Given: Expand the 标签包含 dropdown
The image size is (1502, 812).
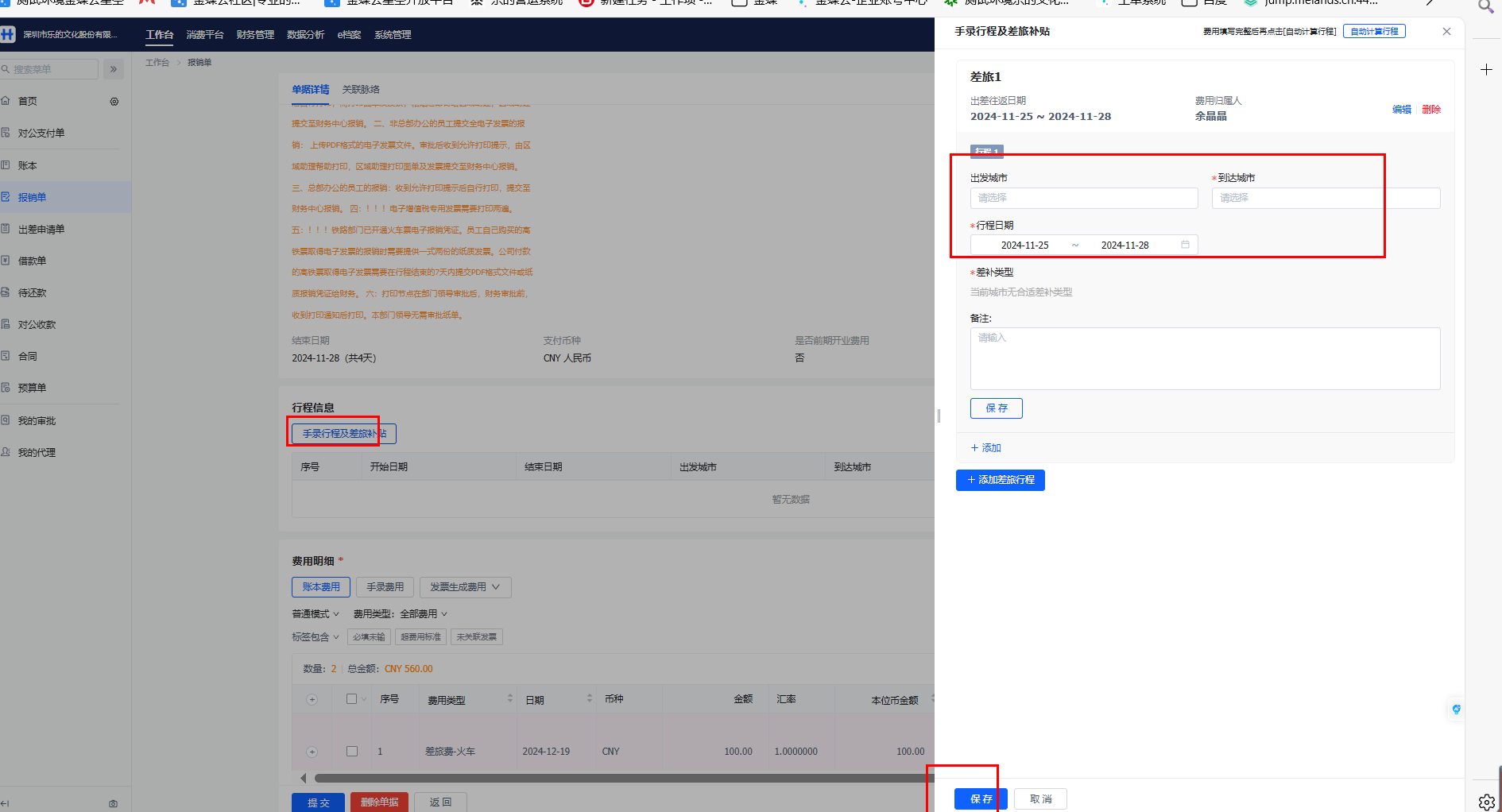Looking at the screenshot, I should 315,637.
